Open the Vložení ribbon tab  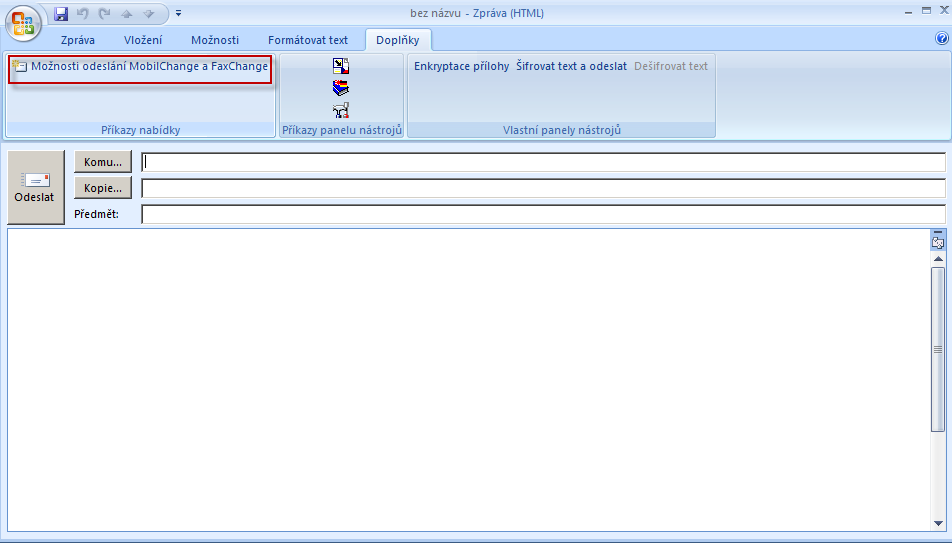tap(143, 40)
